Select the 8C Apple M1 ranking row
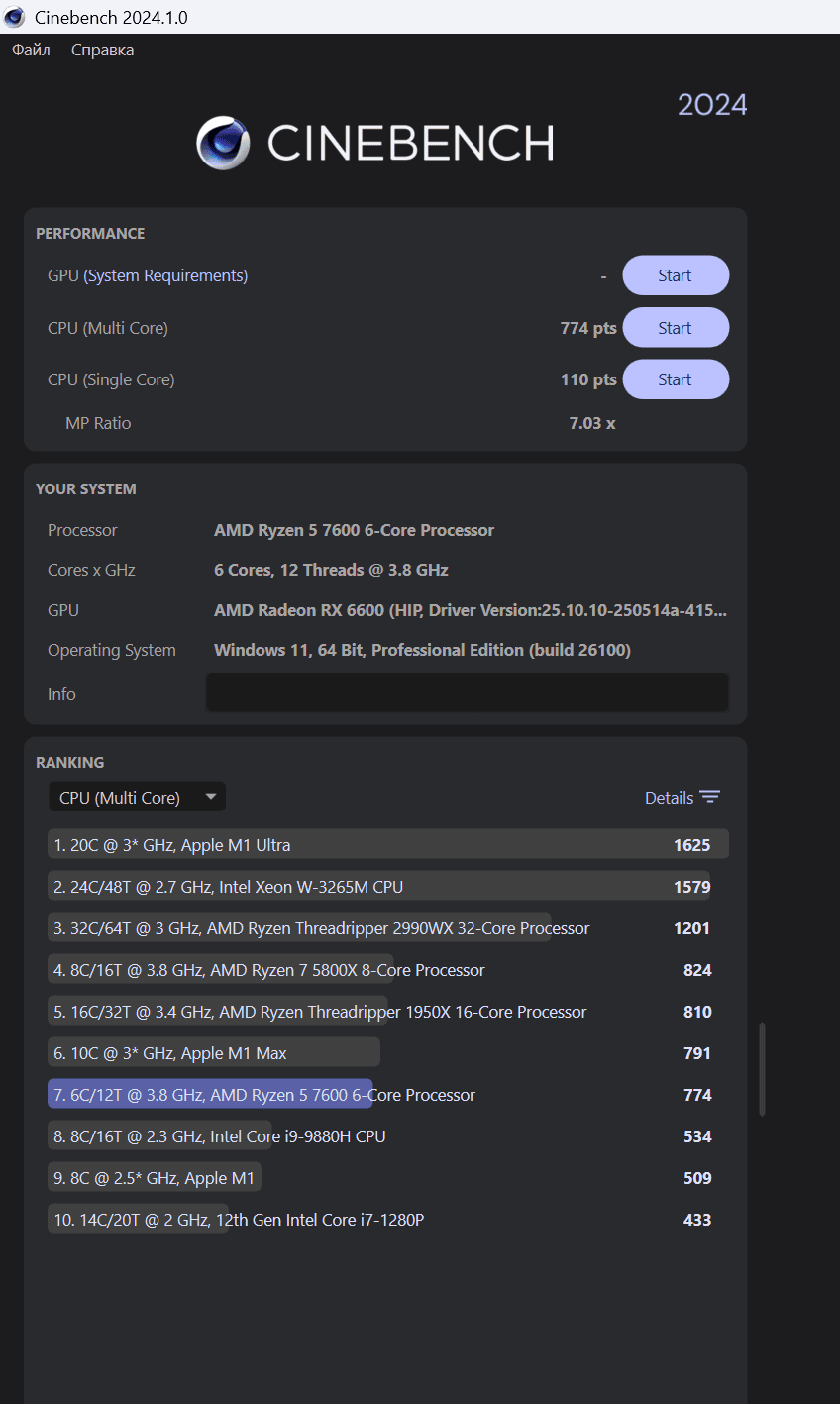 pyautogui.click(x=388, y=1178)
